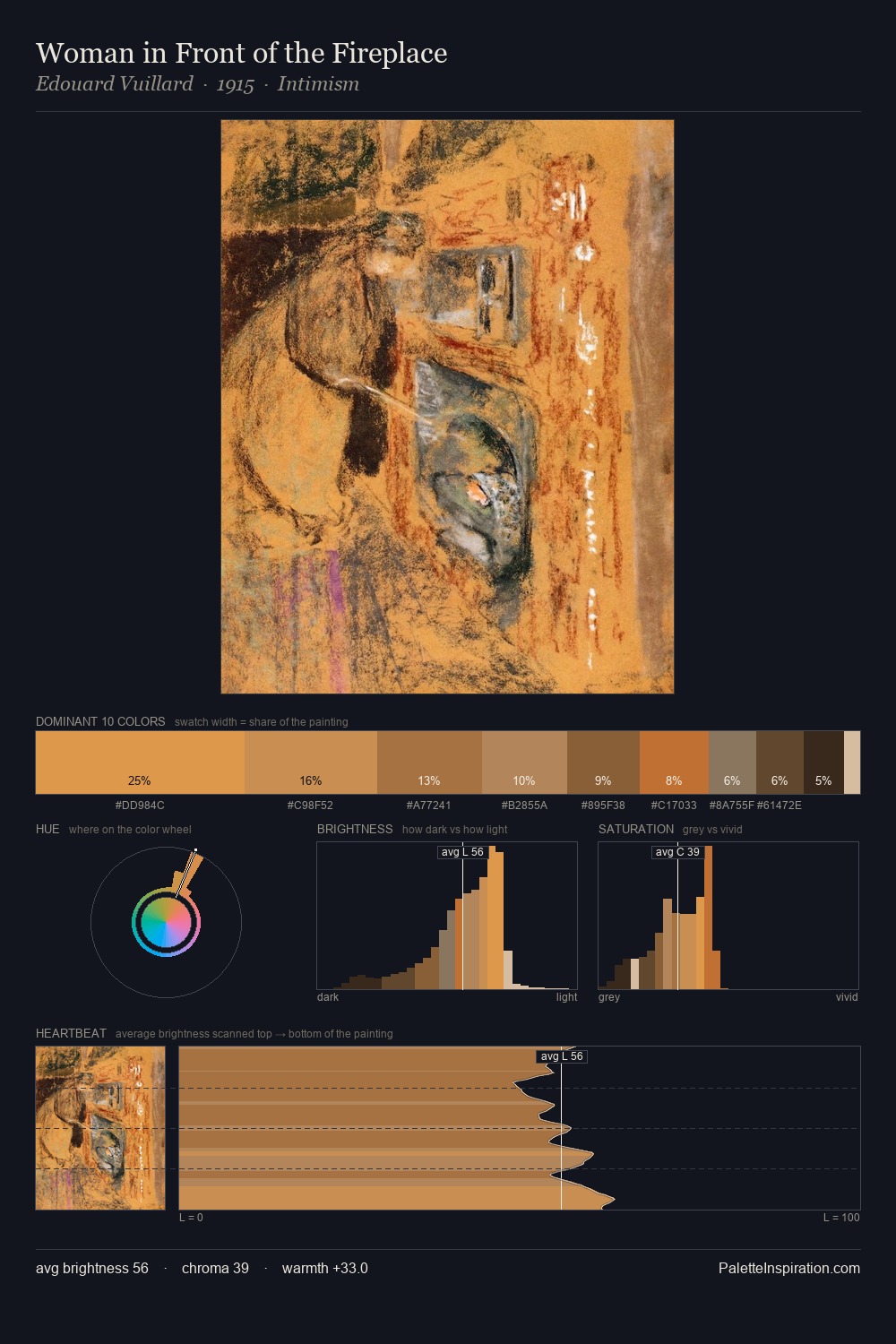Click the heartbeat note about scanning top to bottom
896x1344 pixels.
[254, 1034]
